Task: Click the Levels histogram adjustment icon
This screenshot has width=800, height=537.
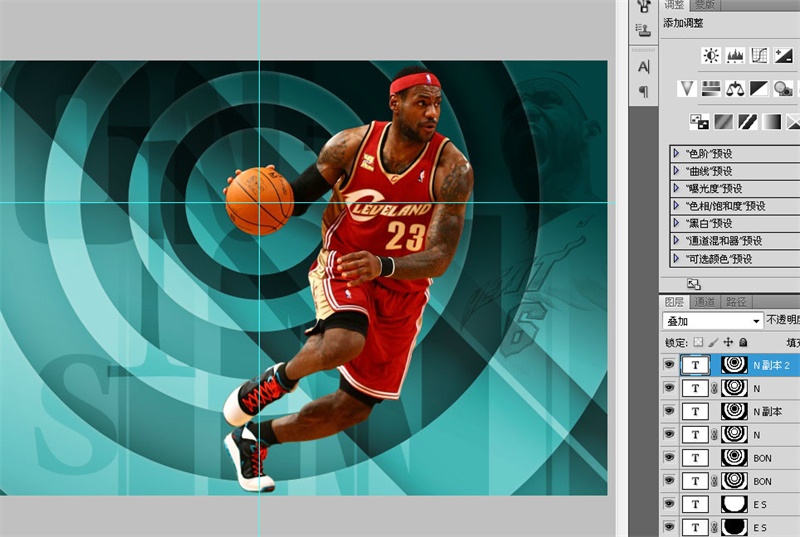Action: tap(735, 56)
